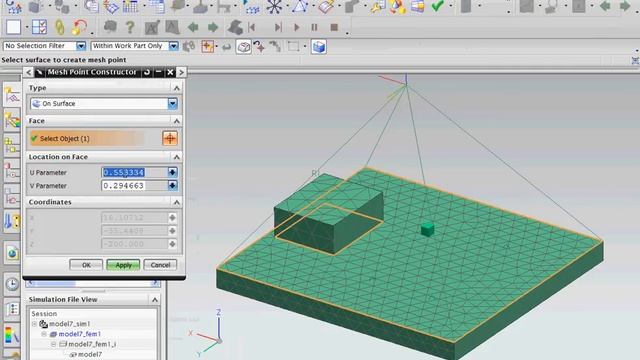Skip to first frame button

point(252,27)
